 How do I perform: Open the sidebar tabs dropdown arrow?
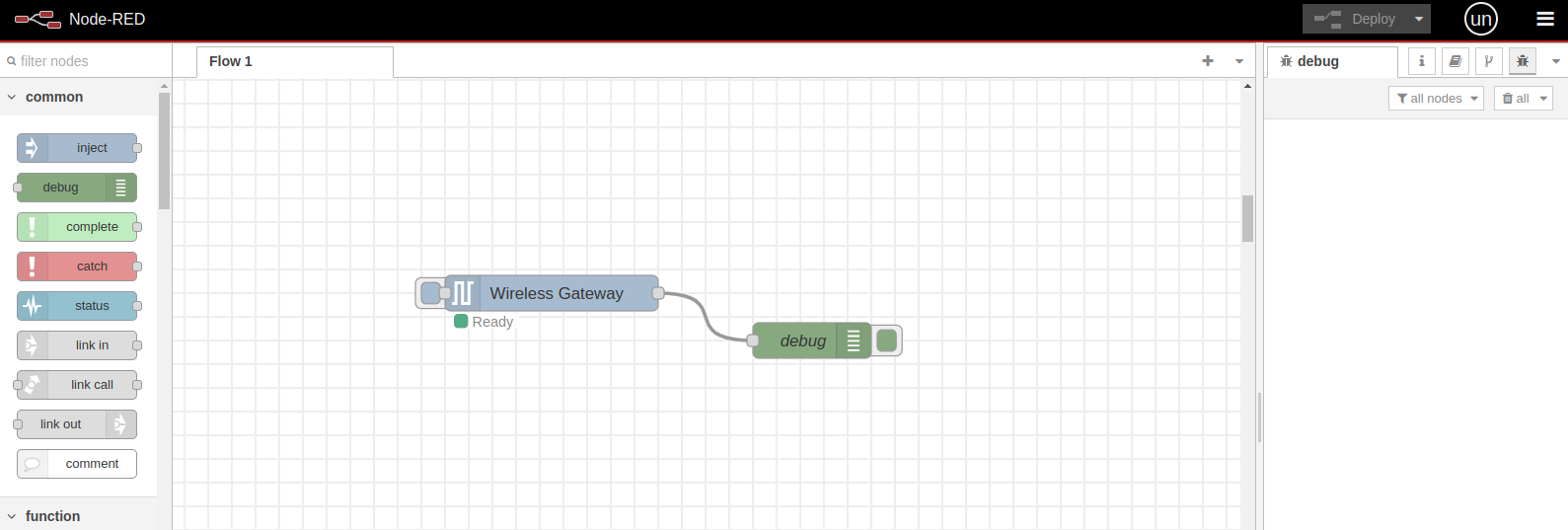[1556, 61]
